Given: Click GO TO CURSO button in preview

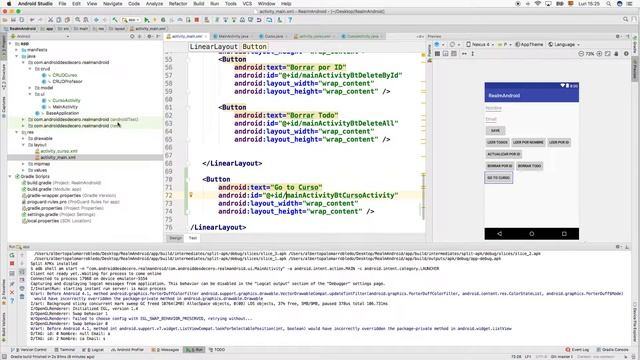Looking at the screenshot, I should [498, 178].
